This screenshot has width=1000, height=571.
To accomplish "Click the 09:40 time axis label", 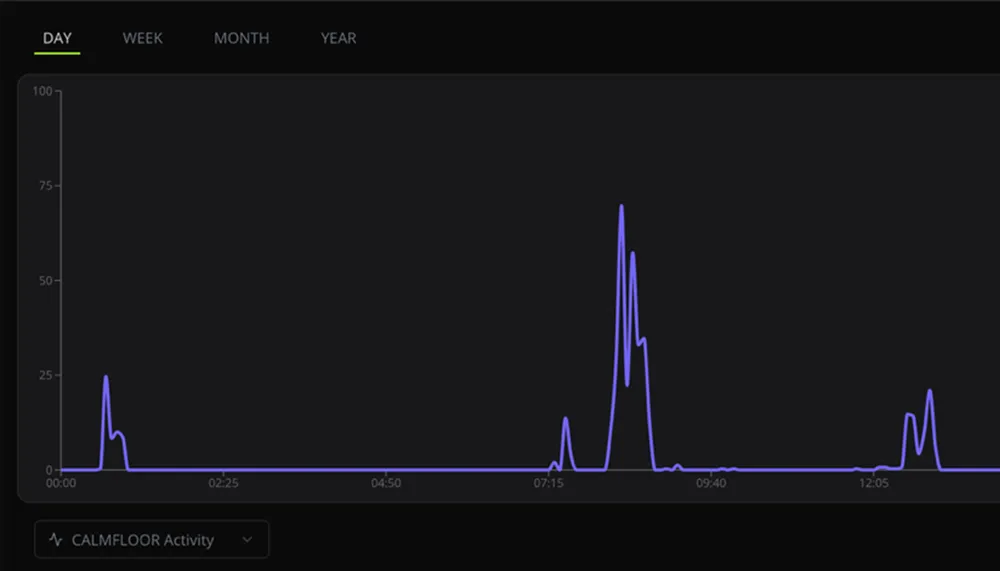I will (711, 483).
